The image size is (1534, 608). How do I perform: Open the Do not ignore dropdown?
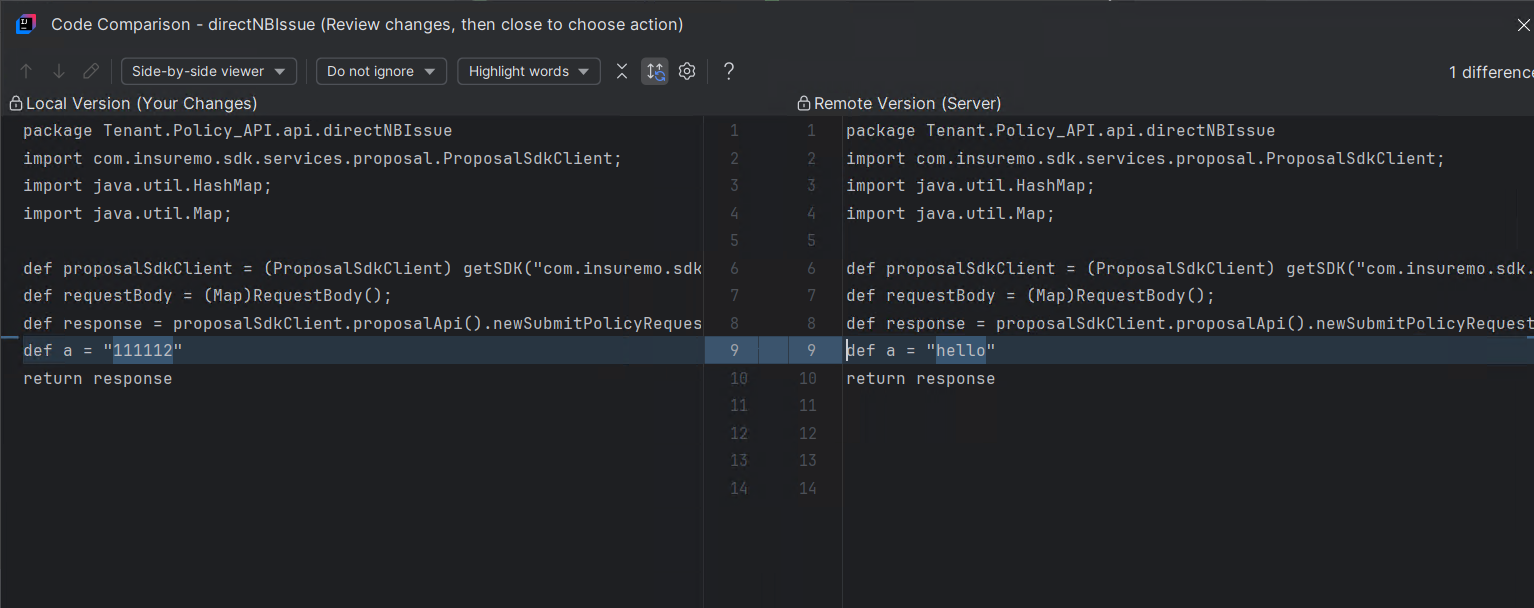tap(381, 71)
